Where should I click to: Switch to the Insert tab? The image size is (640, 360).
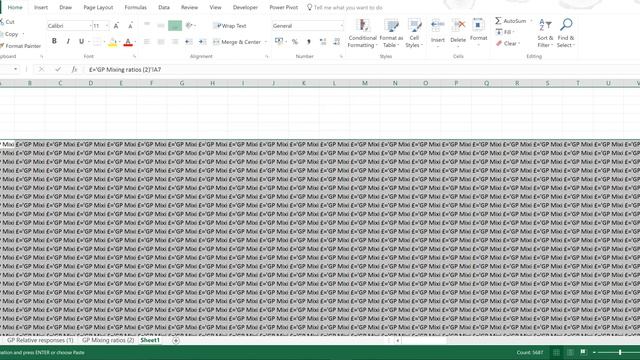coord(41,7)
